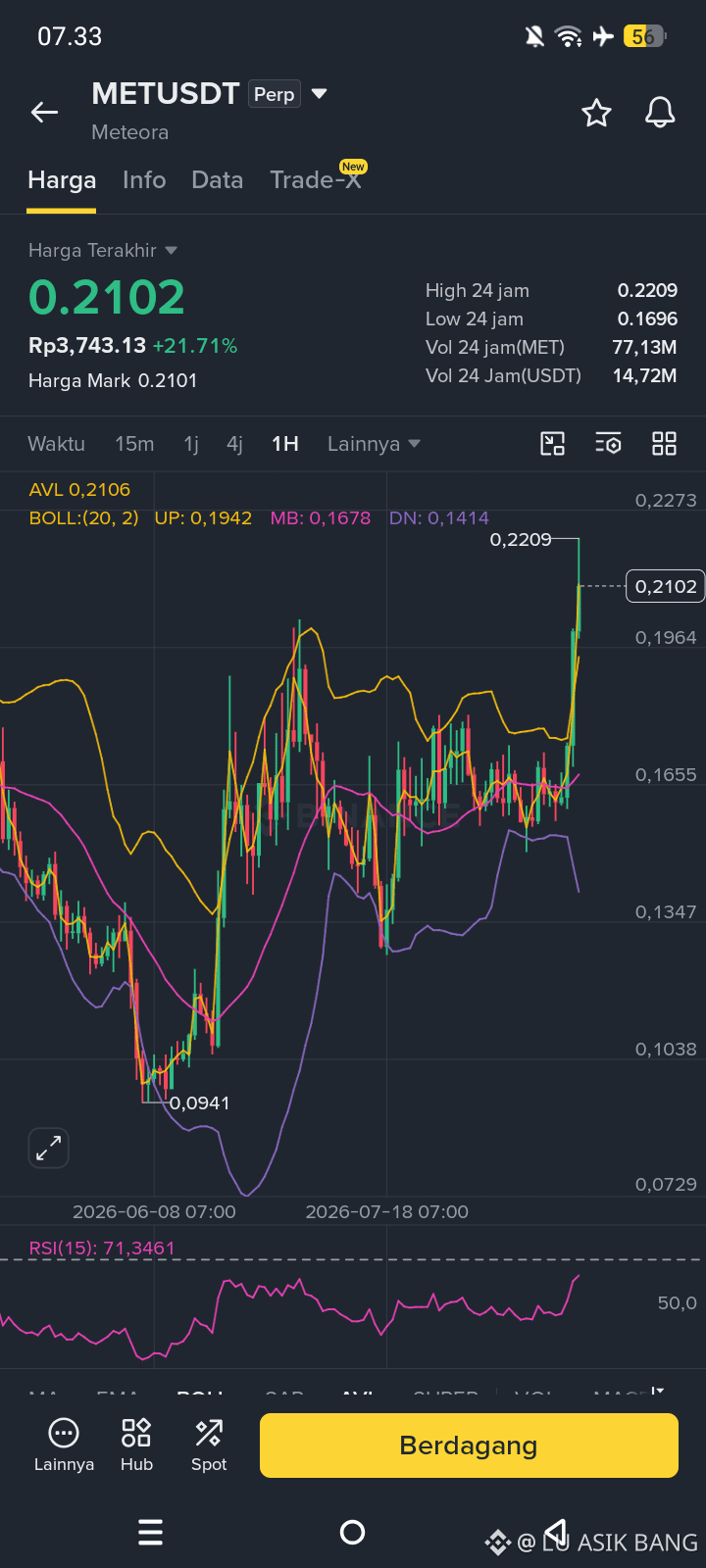Open the Hub icon
This screenshot has width=706, height=1568.
pos(136,1445)
